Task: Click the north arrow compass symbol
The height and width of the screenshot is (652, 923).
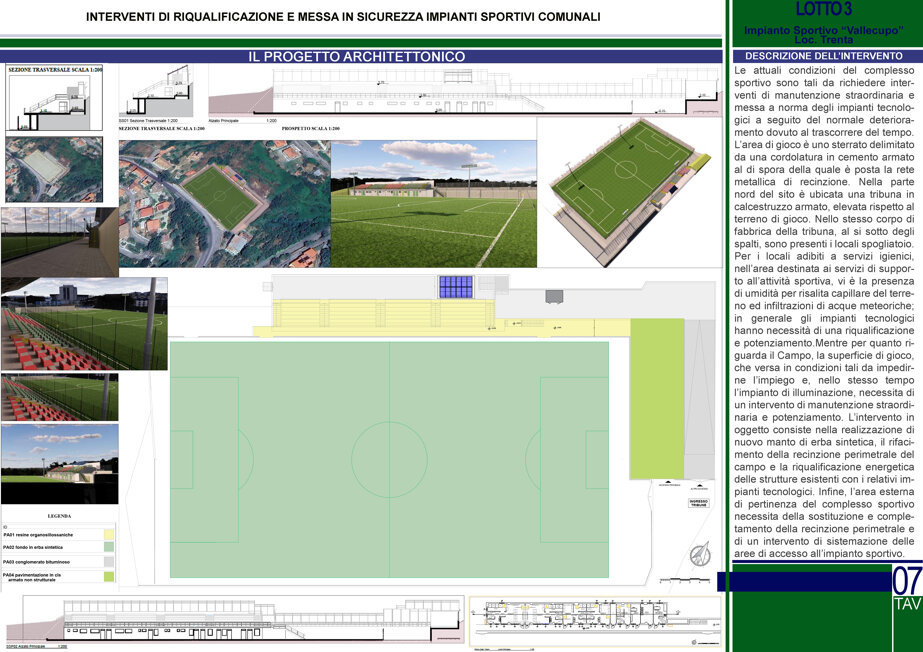Action: (700, 554)
